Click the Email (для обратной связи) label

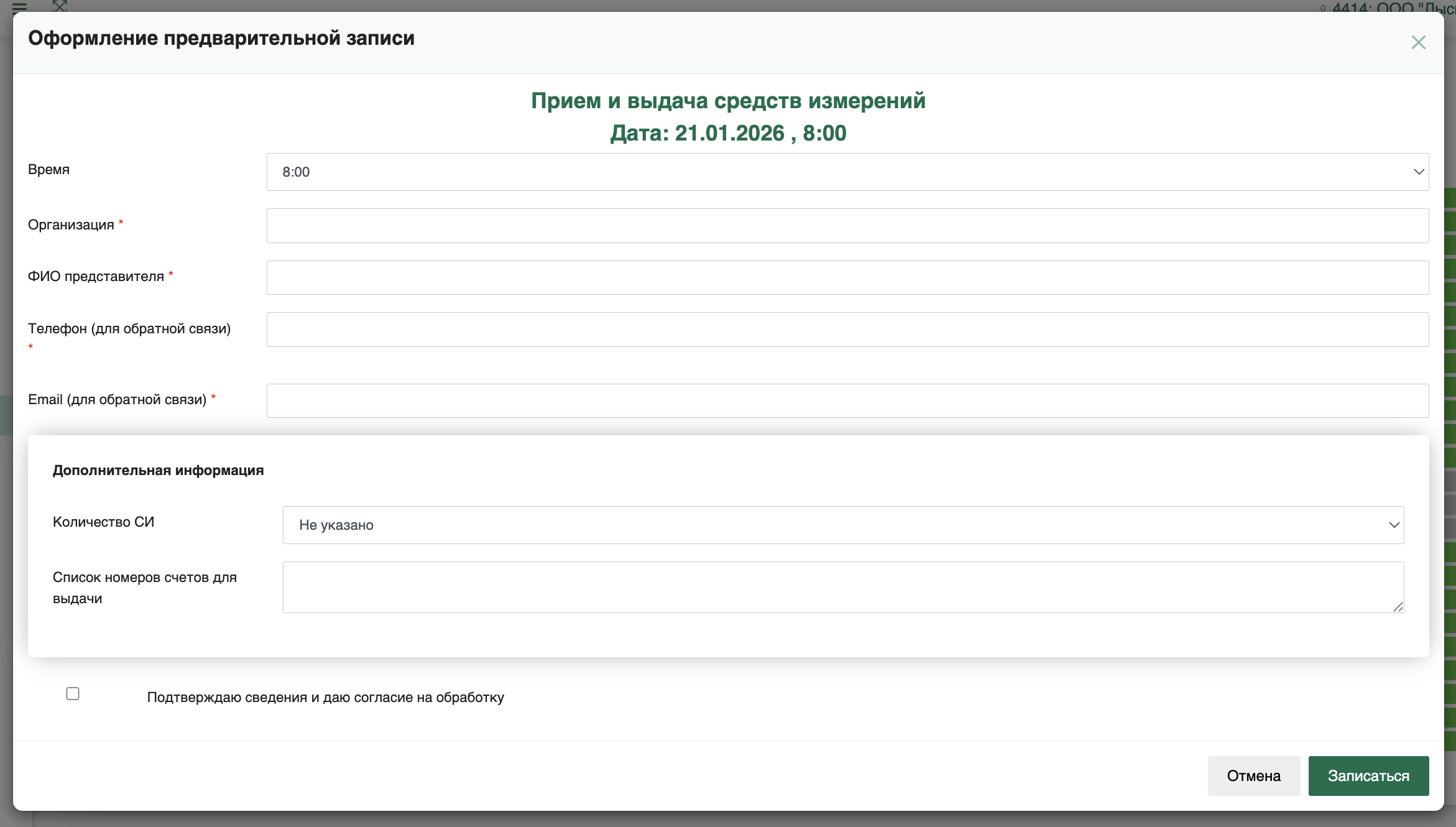pos(117,399)
